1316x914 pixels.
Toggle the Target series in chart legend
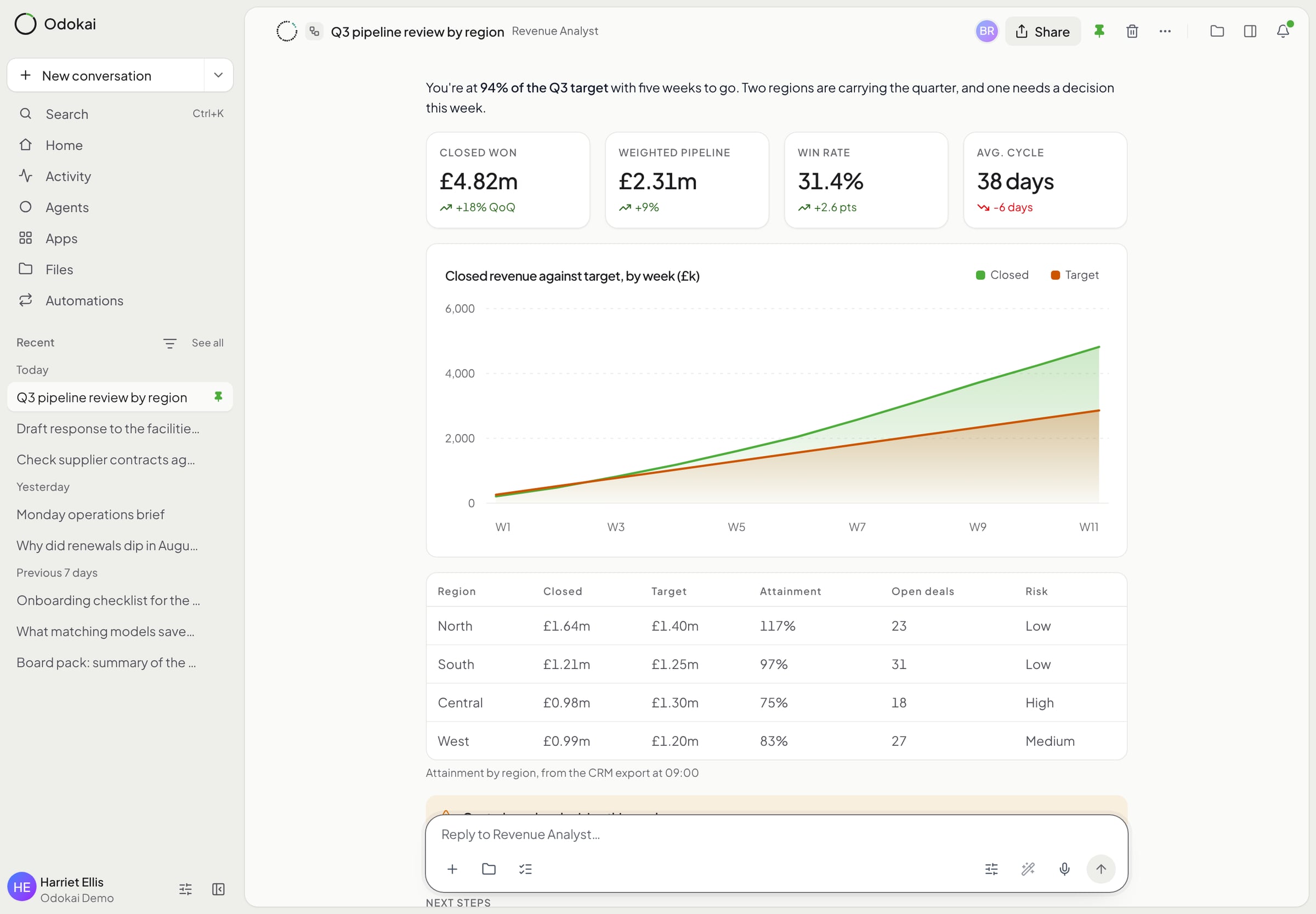coord(1075,275)
